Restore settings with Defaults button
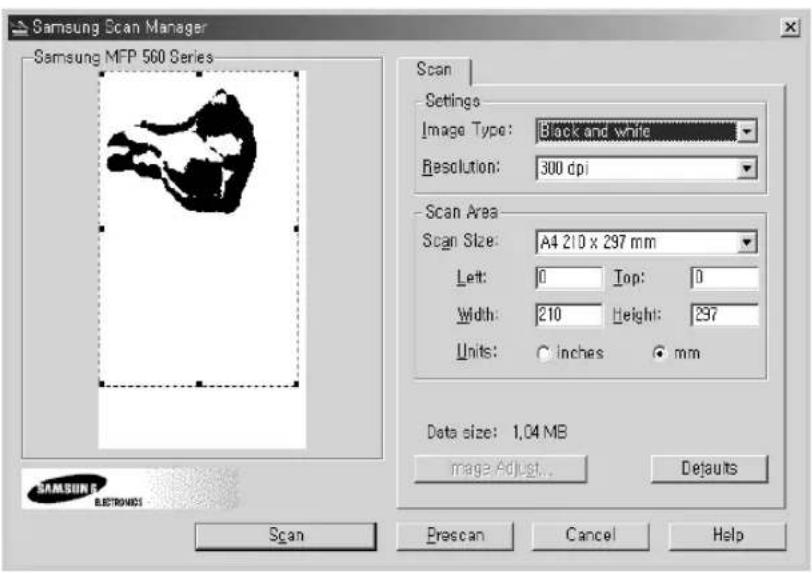Screen dimensions: 812x573 [709, 469]
